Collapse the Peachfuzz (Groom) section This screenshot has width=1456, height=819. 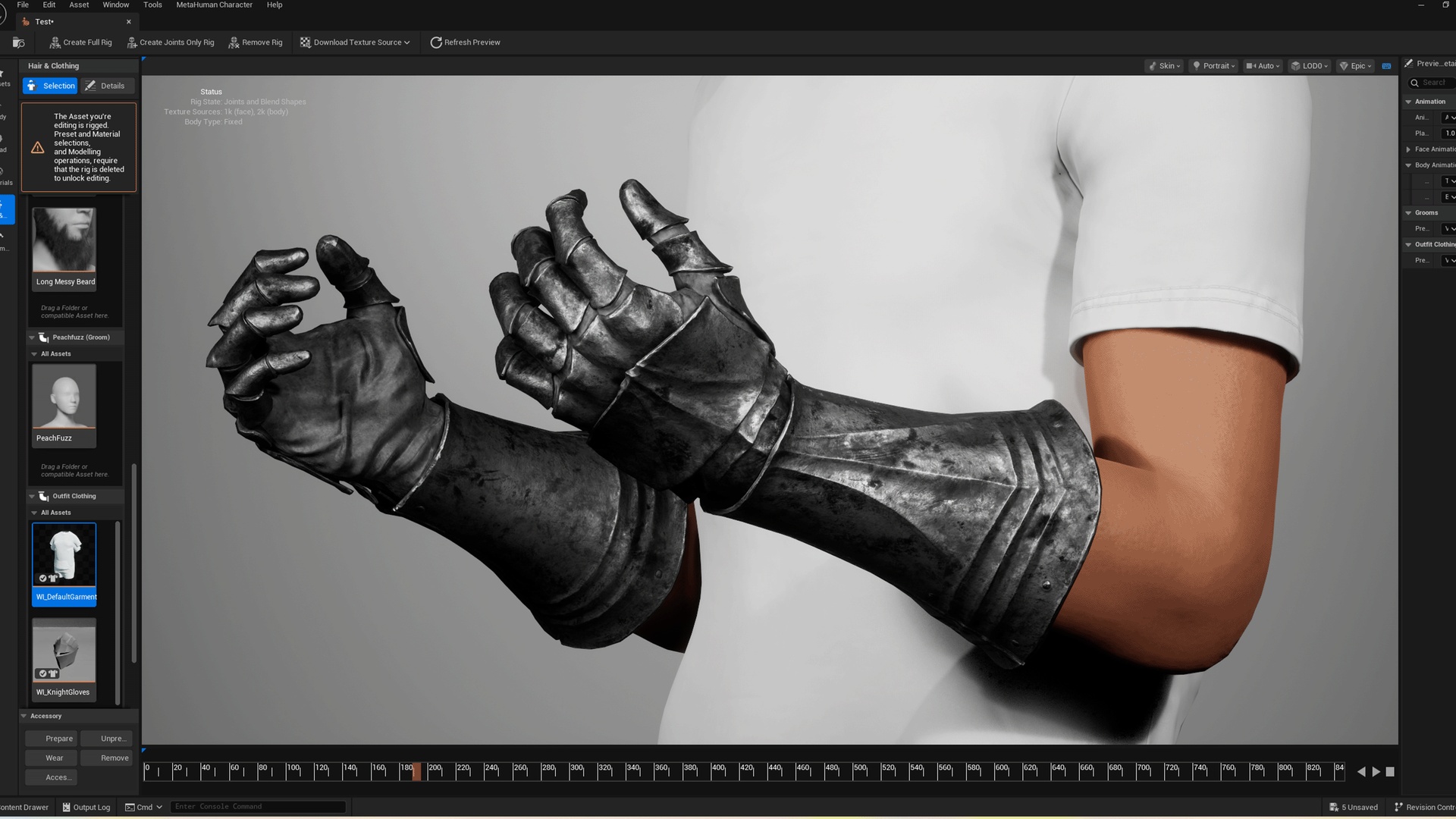(32, 337)
